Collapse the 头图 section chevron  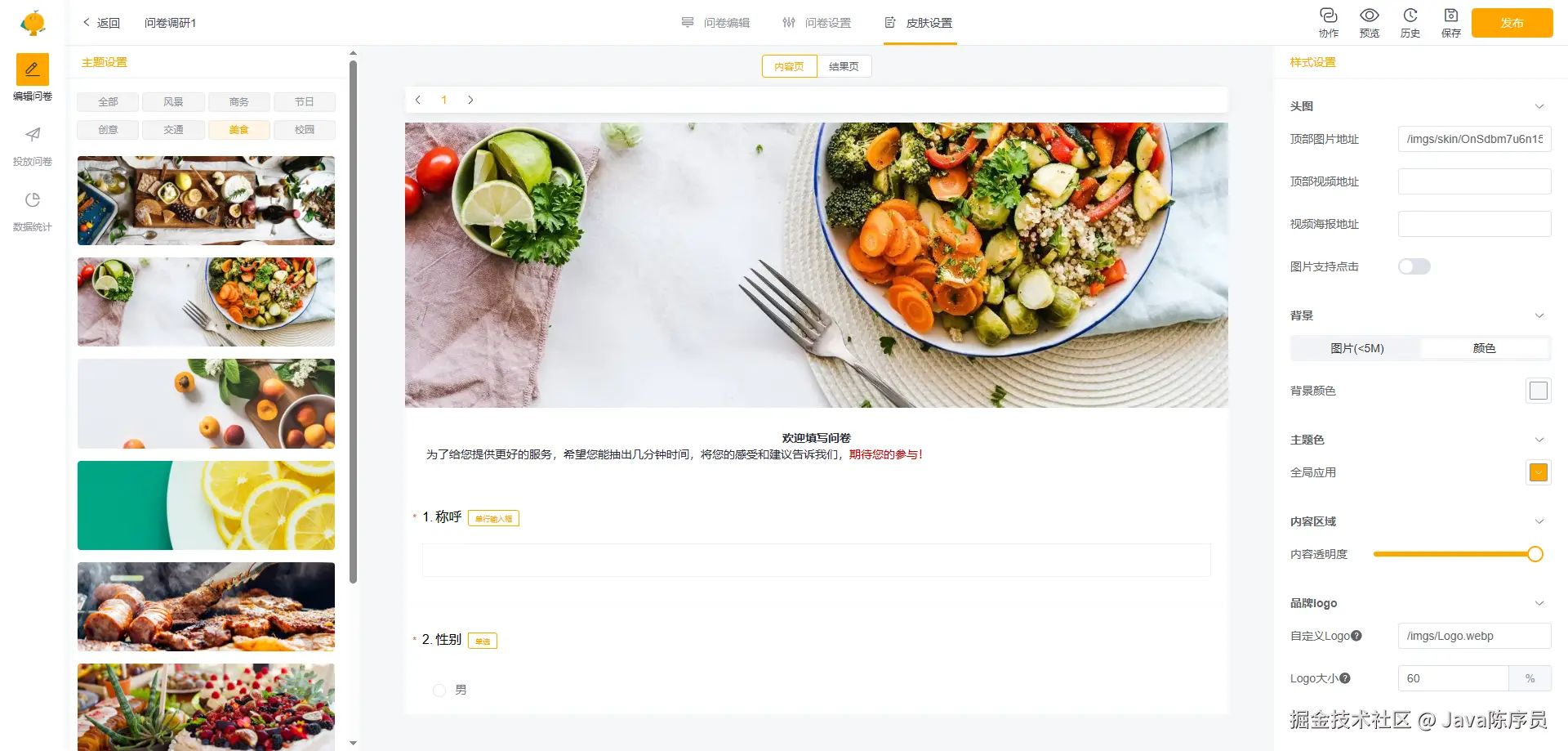pos(1539,106)
